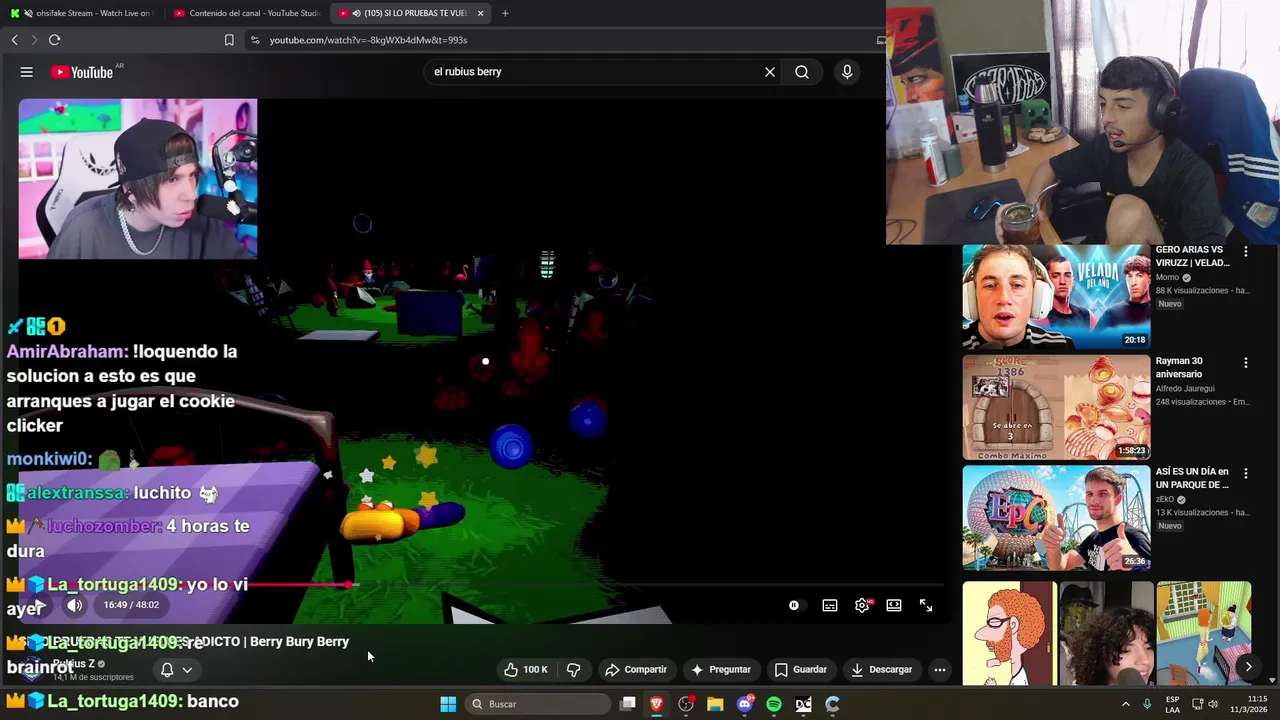Image resolution: width=1280 pixels, height=720 pixels.
Task: Open video player settings gear
Action: coord(862,605)
